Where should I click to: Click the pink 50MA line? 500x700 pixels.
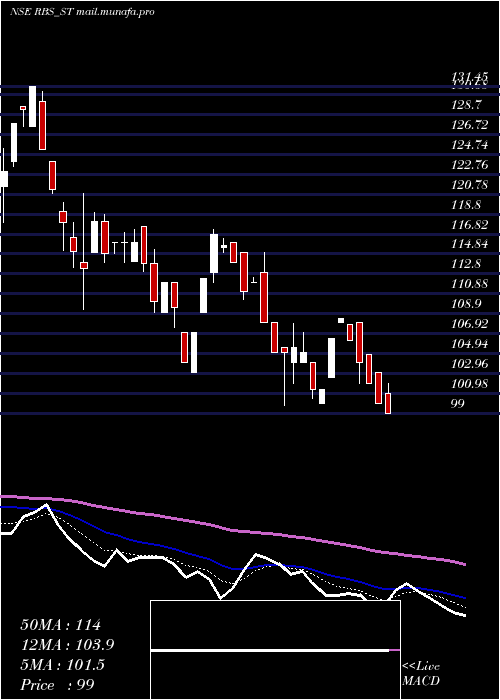click(232, 530)
